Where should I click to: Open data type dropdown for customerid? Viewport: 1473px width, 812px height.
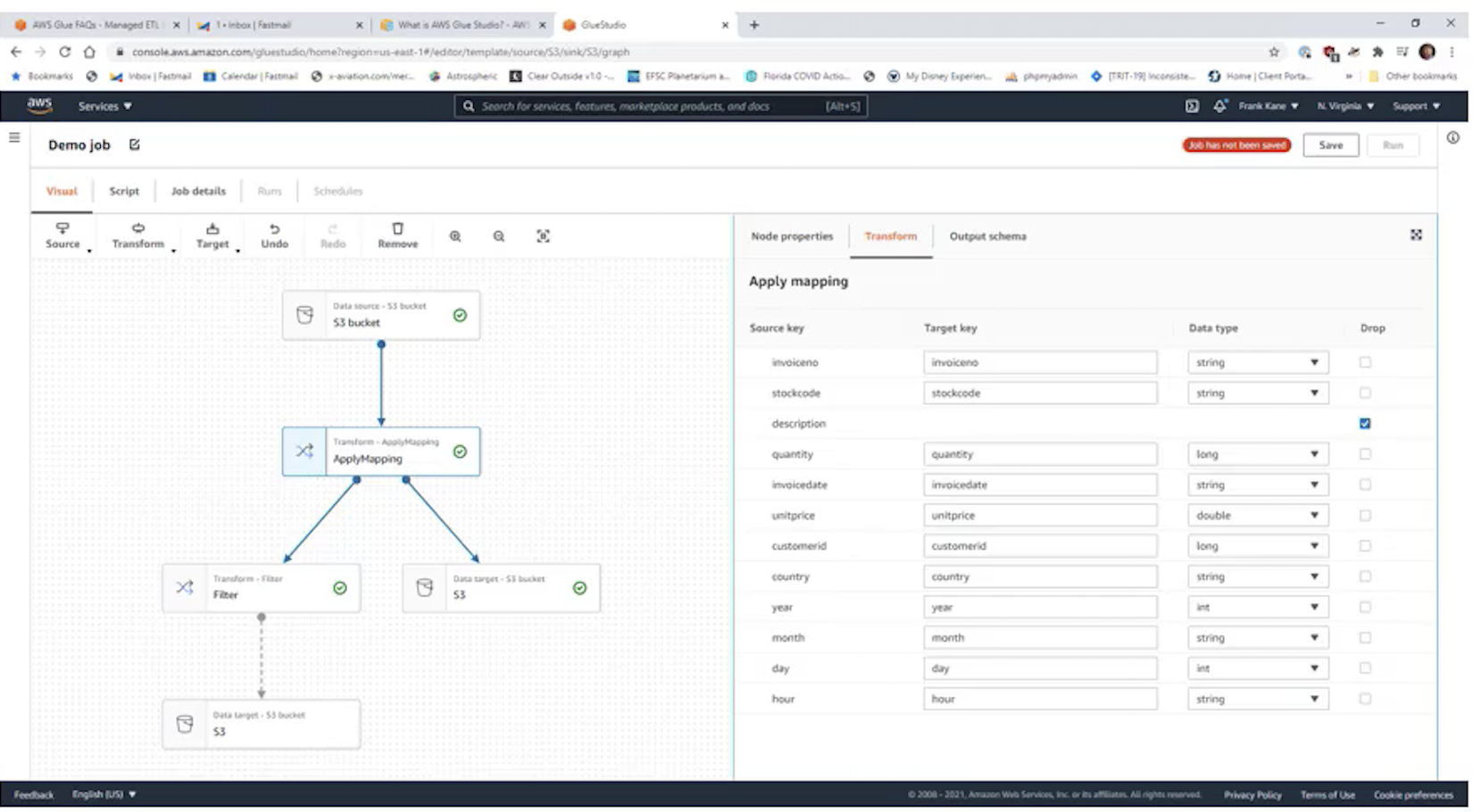click(1258, 546)
